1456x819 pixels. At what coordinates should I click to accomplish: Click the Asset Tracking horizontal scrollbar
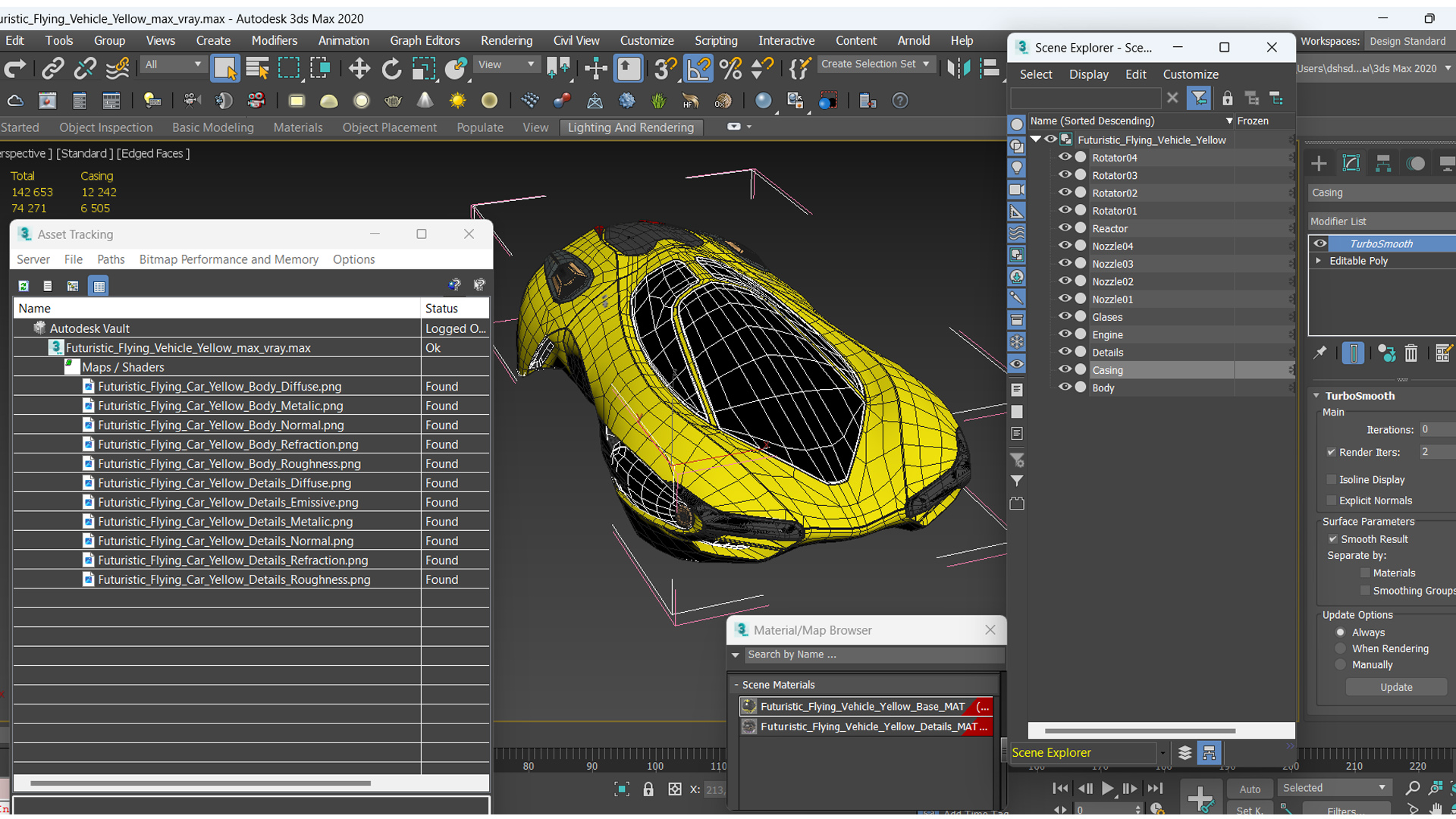coord(201,783)
